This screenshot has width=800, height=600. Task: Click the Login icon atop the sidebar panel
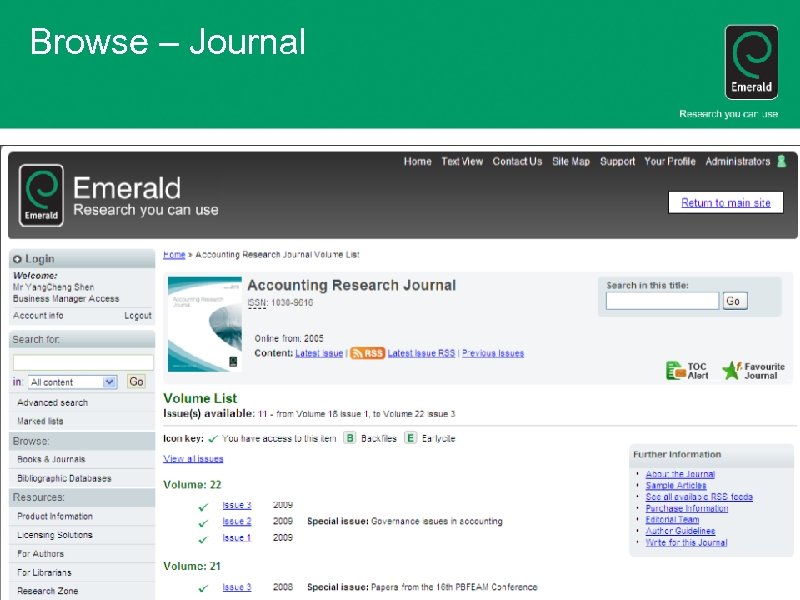18,257
